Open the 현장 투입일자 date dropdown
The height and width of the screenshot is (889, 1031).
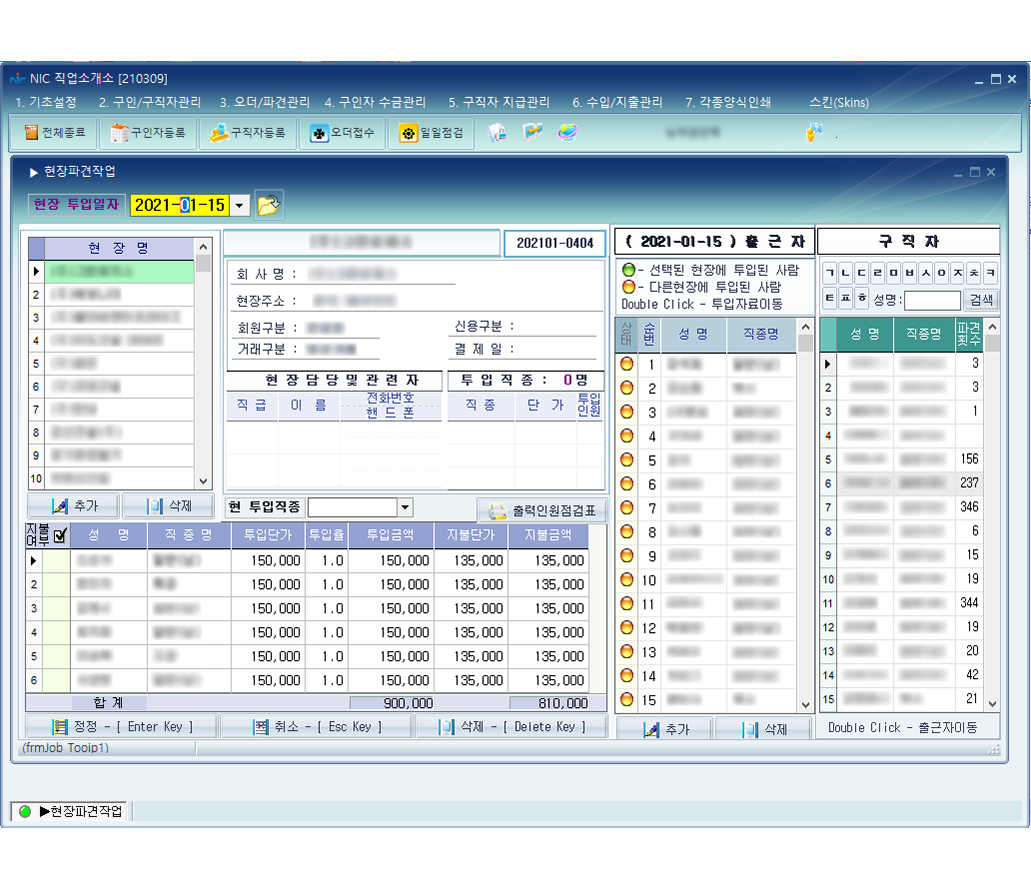240,205
